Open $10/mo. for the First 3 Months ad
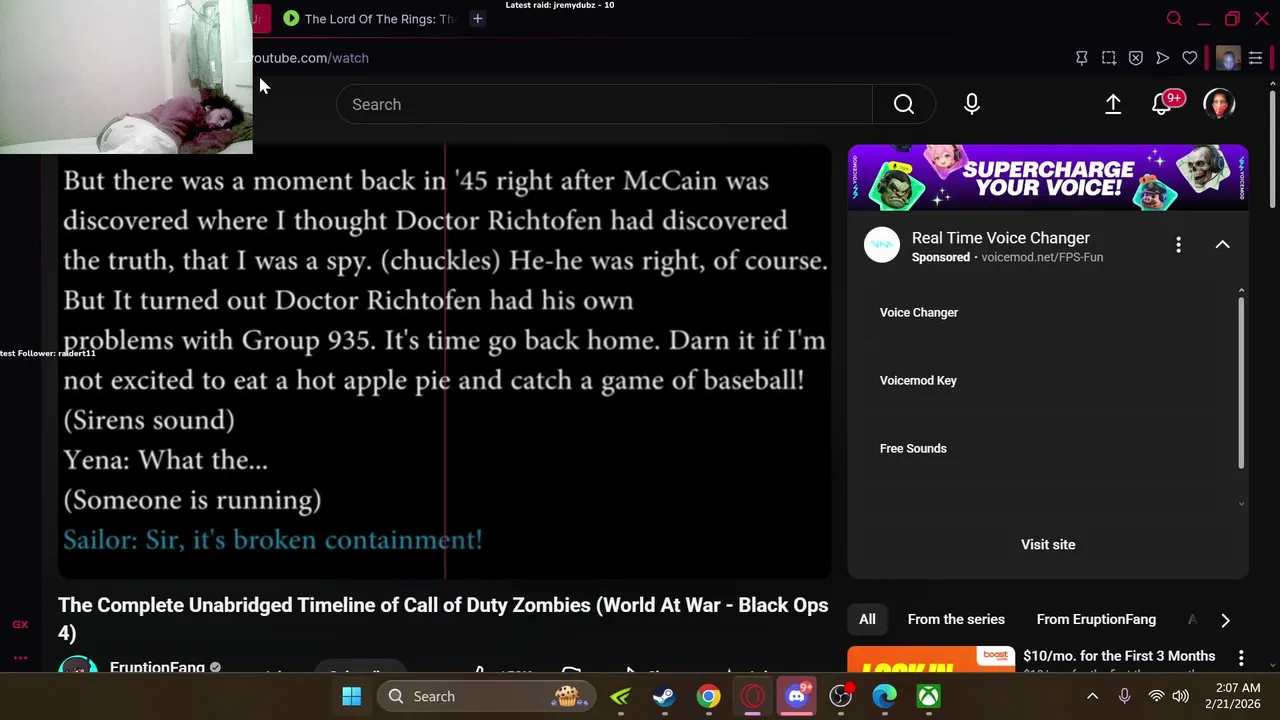Viewport: 1280px width, 720px height. pyautogui.click(x=1119, y=656)
